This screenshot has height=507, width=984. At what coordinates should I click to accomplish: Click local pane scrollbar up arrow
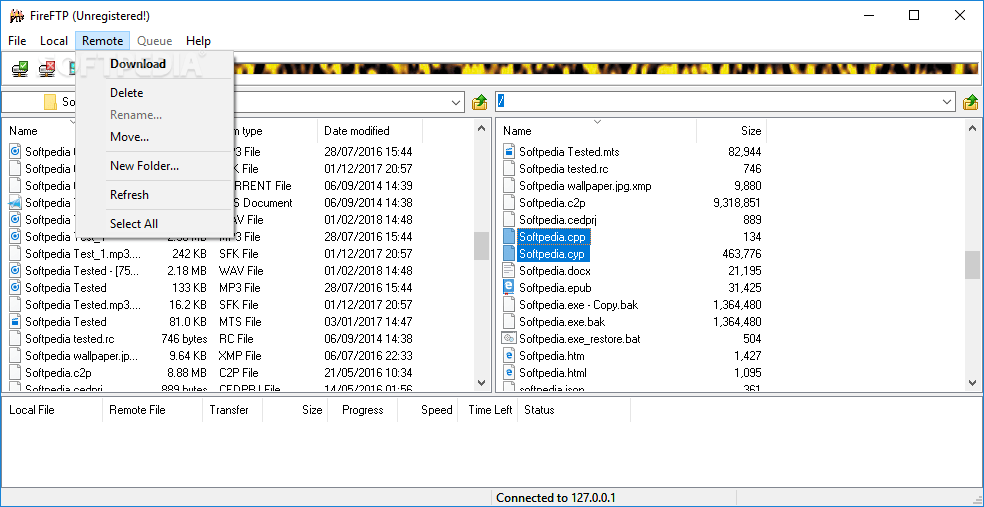click(481, 128)
